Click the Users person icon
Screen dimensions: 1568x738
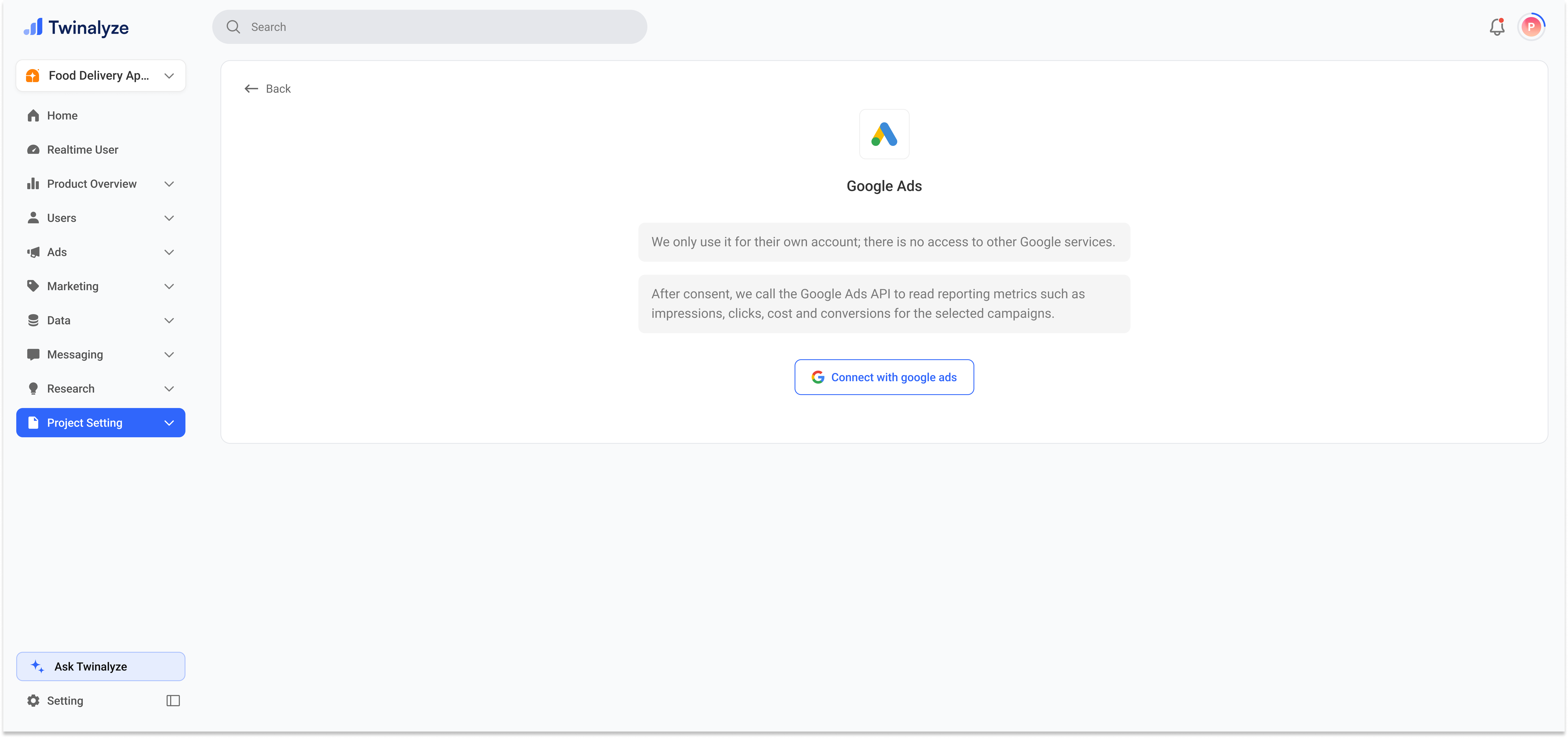coord(34,218)
